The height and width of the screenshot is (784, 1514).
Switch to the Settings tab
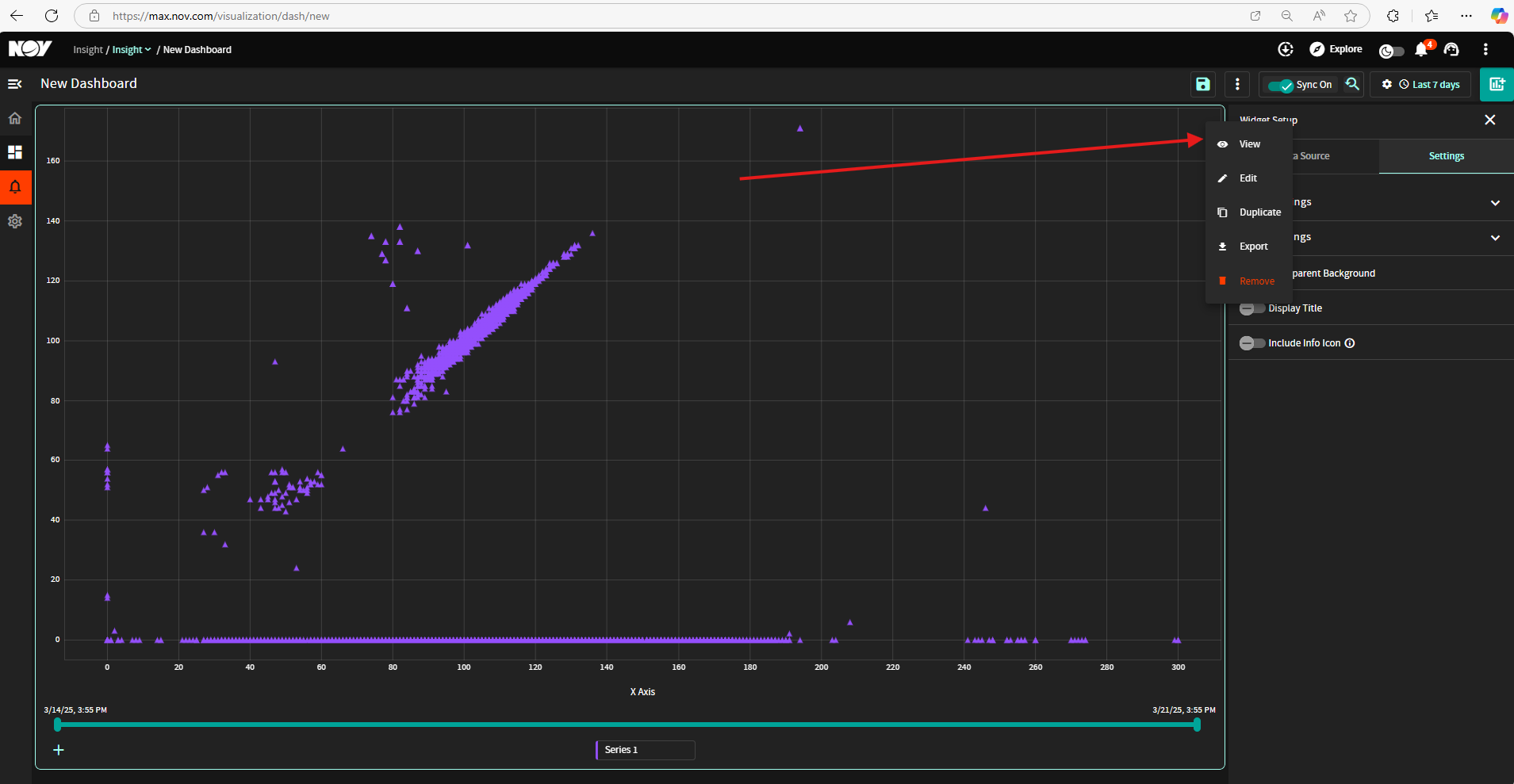(x=1446, y=156)
